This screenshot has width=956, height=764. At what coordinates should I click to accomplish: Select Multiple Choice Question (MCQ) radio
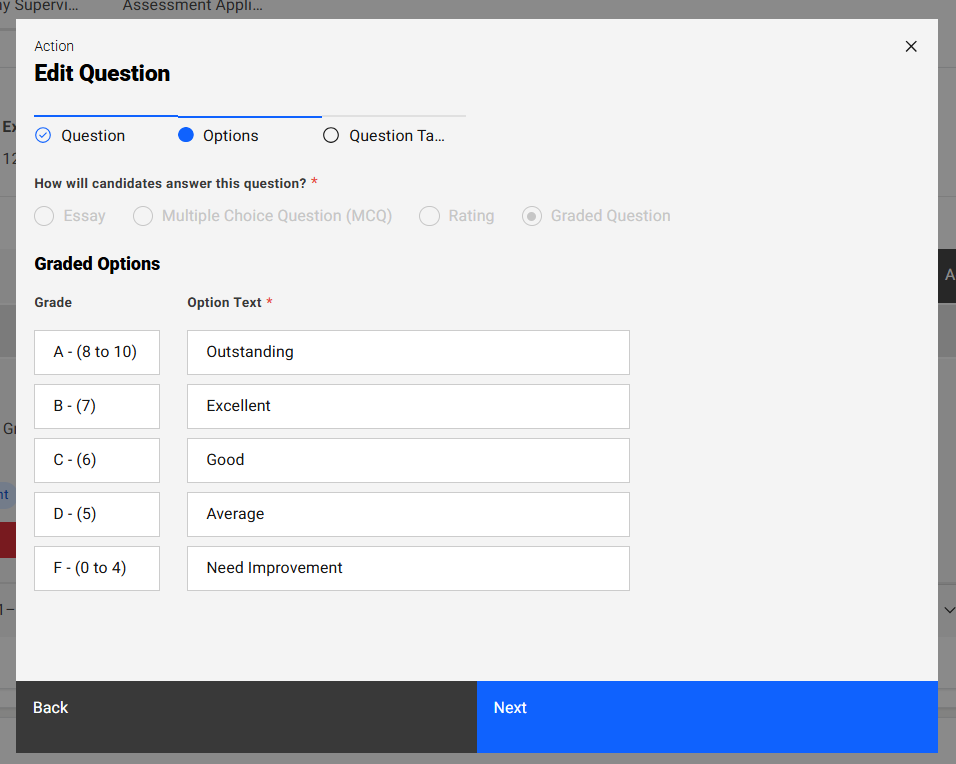[x=144, y=216]
